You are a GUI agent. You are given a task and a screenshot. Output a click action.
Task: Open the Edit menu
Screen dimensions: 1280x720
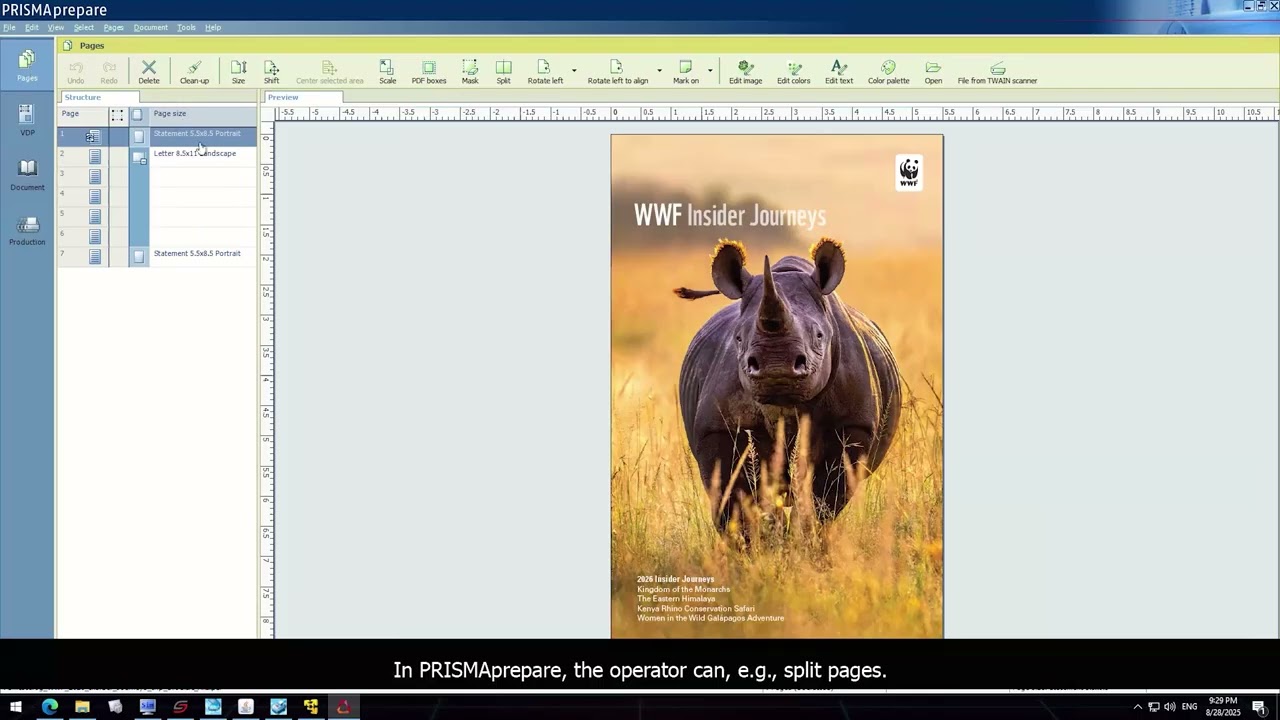32,27
